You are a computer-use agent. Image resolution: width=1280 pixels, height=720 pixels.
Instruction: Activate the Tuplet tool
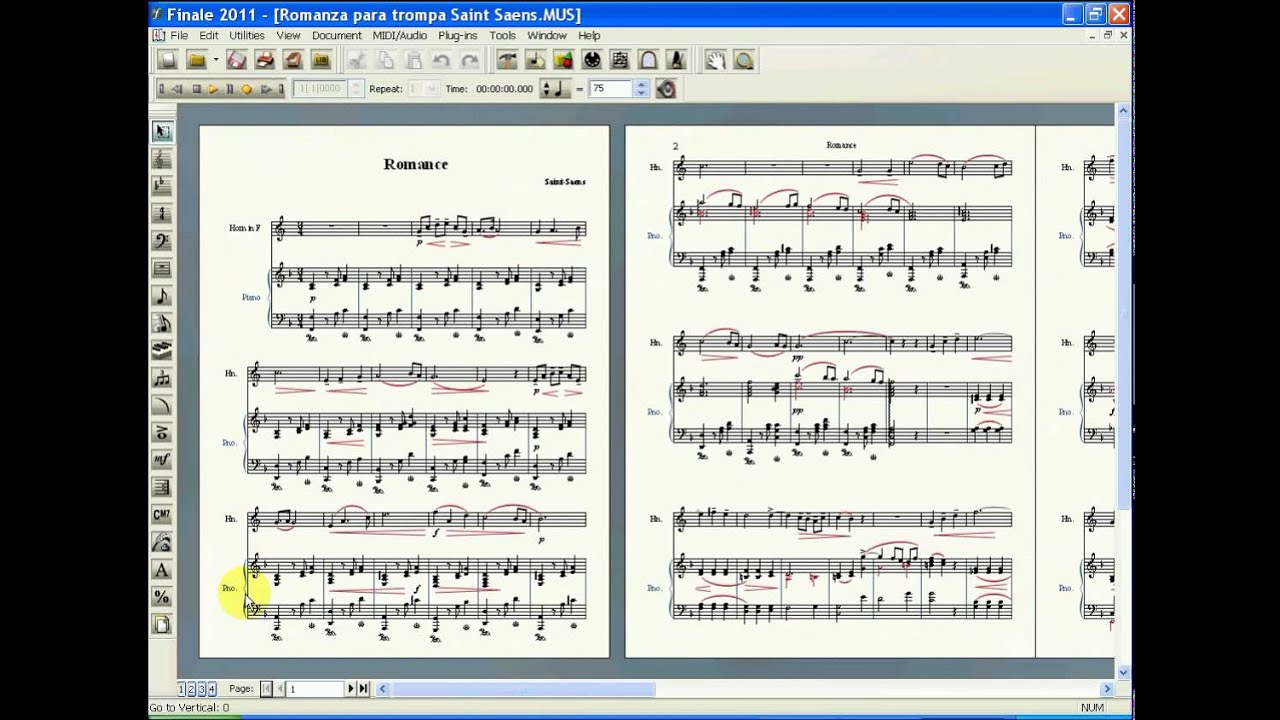click(x=161, y=378)
